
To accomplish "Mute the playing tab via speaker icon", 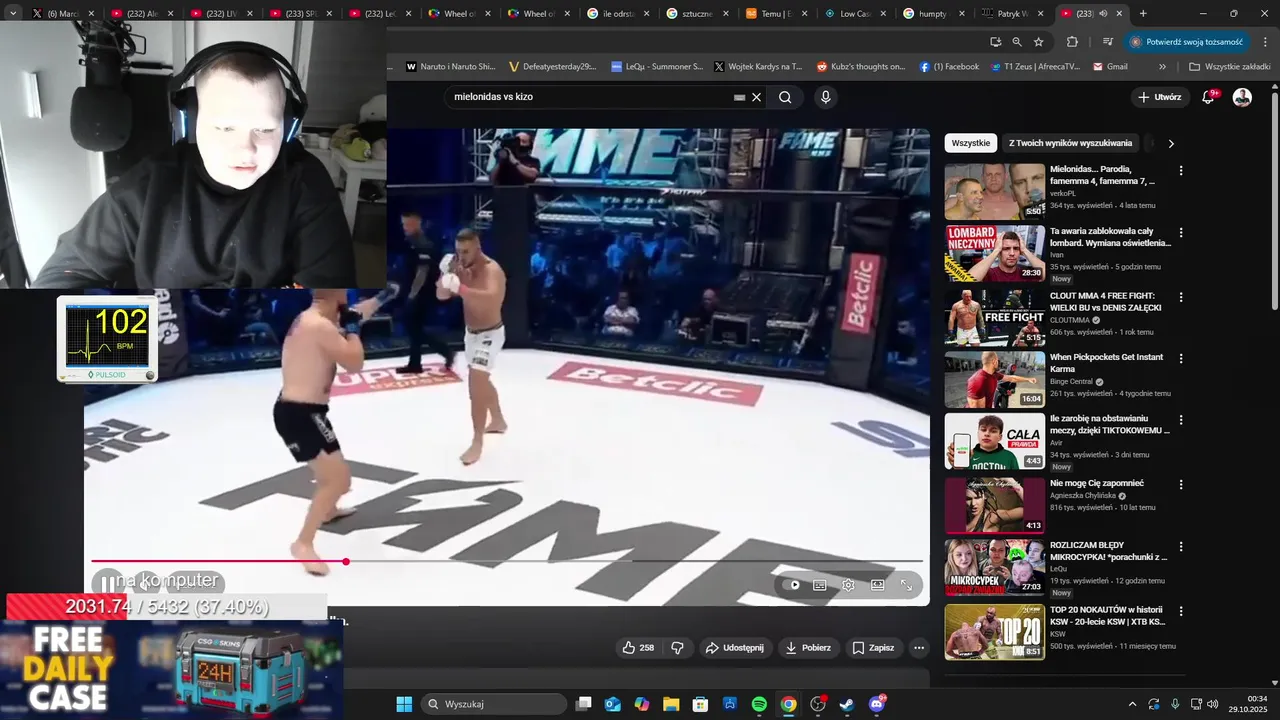I will point(1103,14).
